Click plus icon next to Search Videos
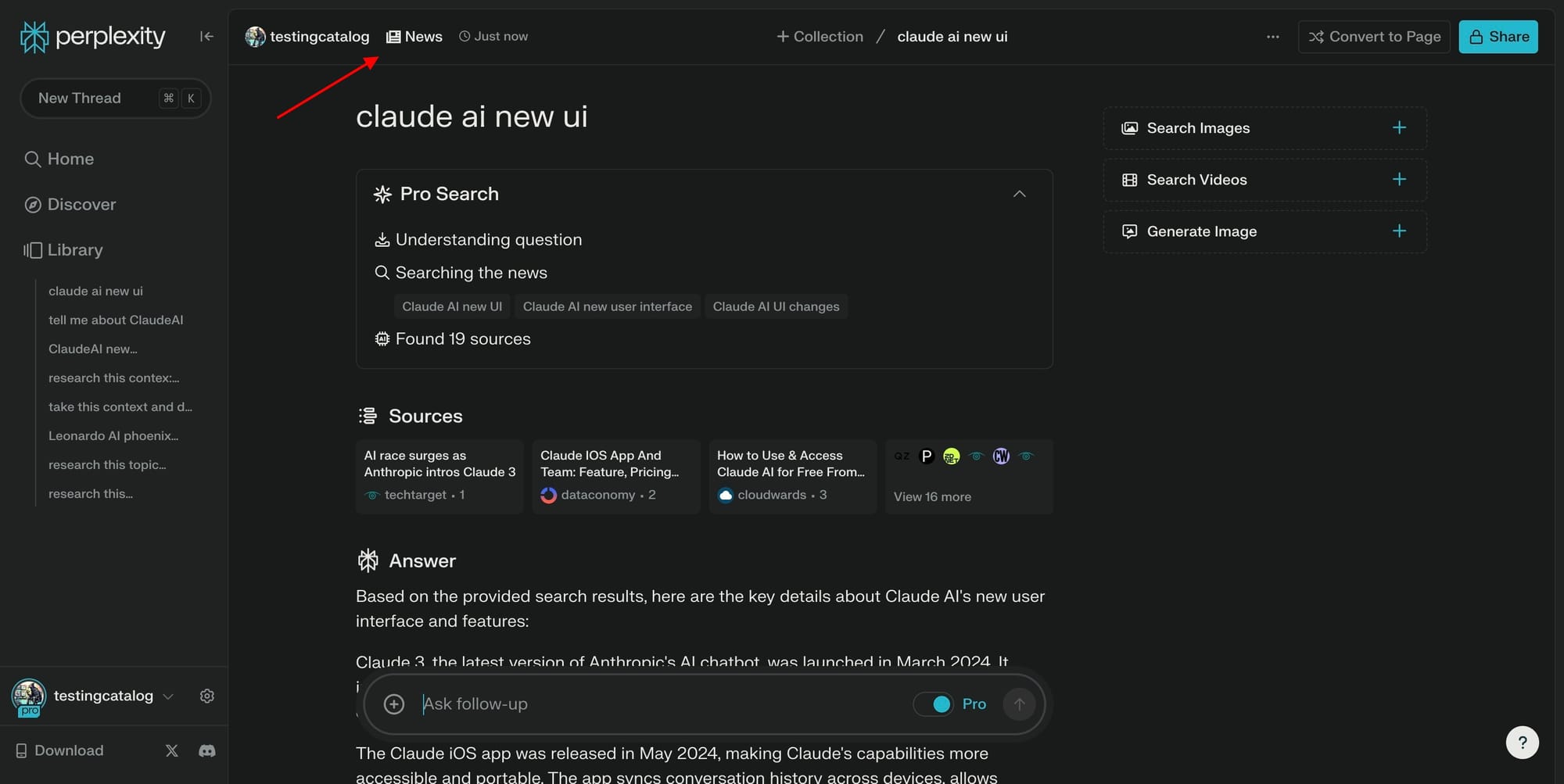This screenshot has width=1564, height=784. tap(1399, 179)
